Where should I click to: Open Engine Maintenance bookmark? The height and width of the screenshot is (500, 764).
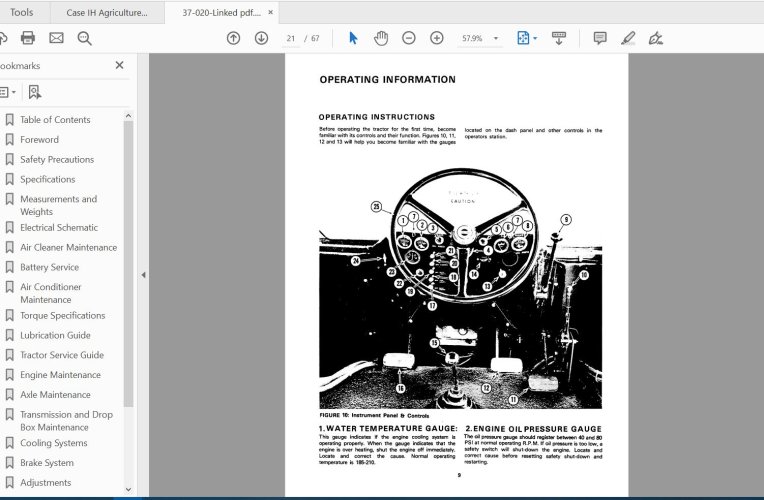point(60,375)
